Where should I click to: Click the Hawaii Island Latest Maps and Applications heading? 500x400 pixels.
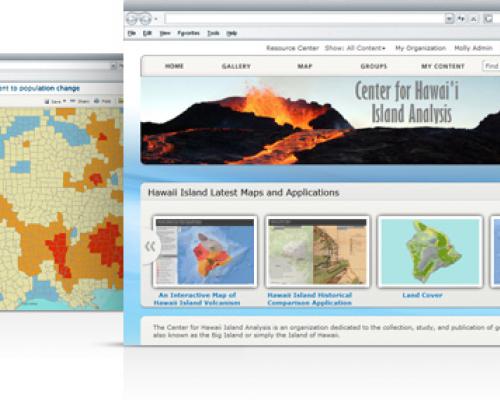click(243, 193)
